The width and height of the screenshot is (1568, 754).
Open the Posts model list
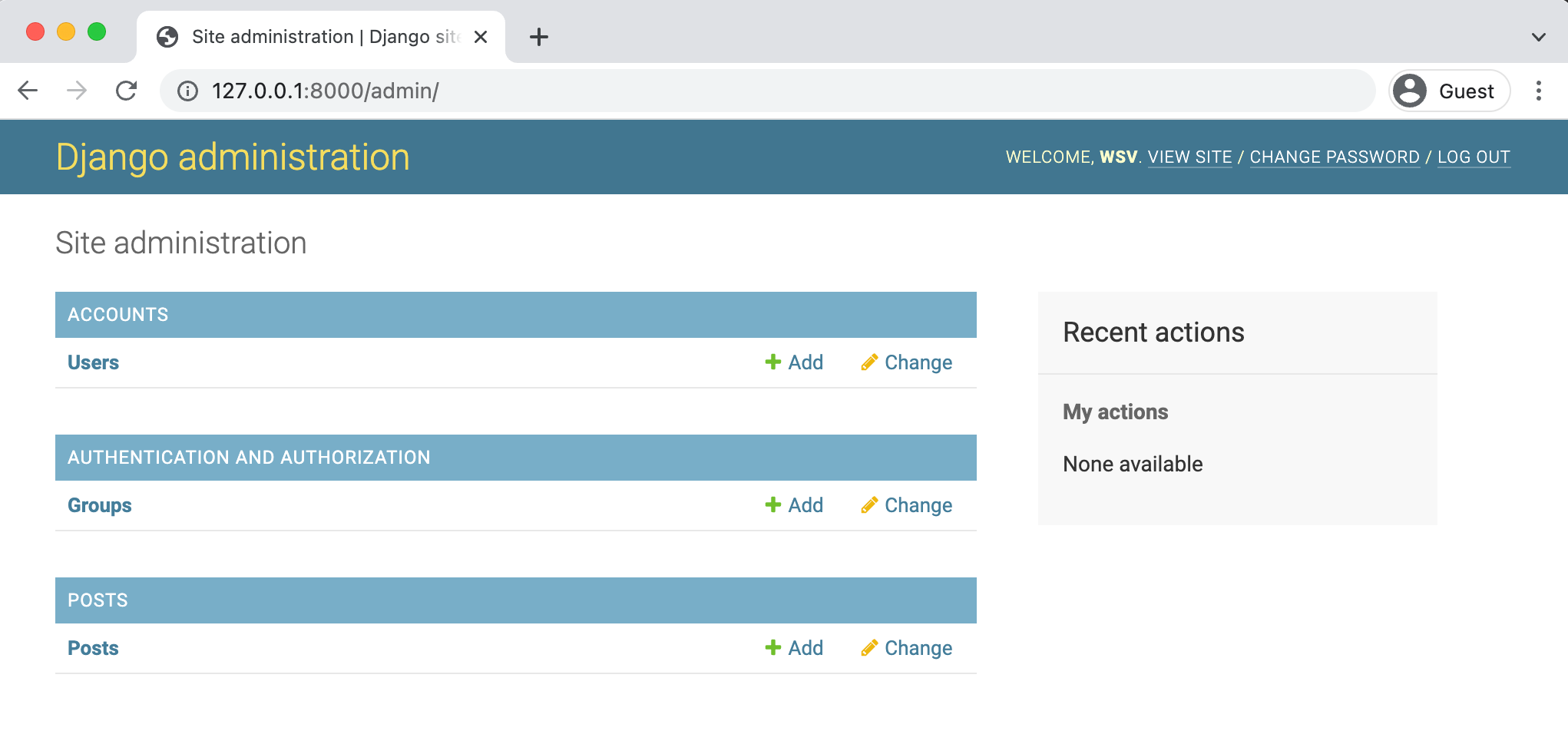click(x=93, y=648)
